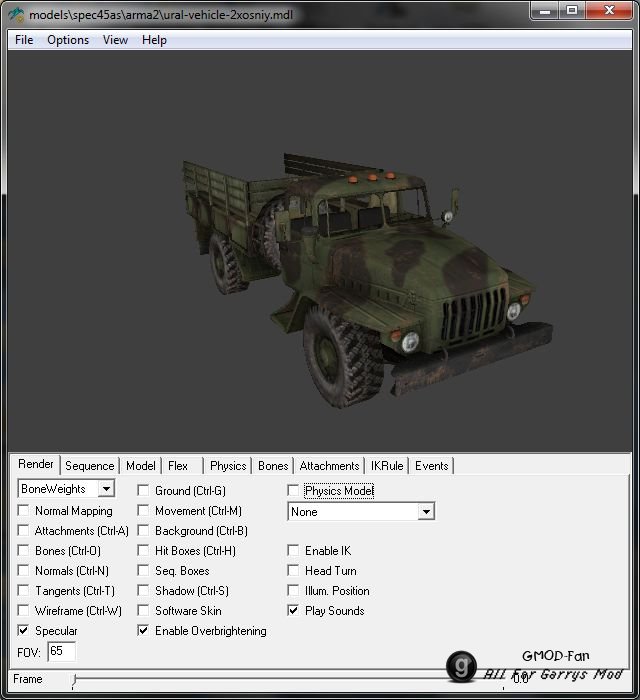The height and width of the screenshot is (700, 640).
Task: Switch to the Sequence tab
Action: [x=90, y=466]
